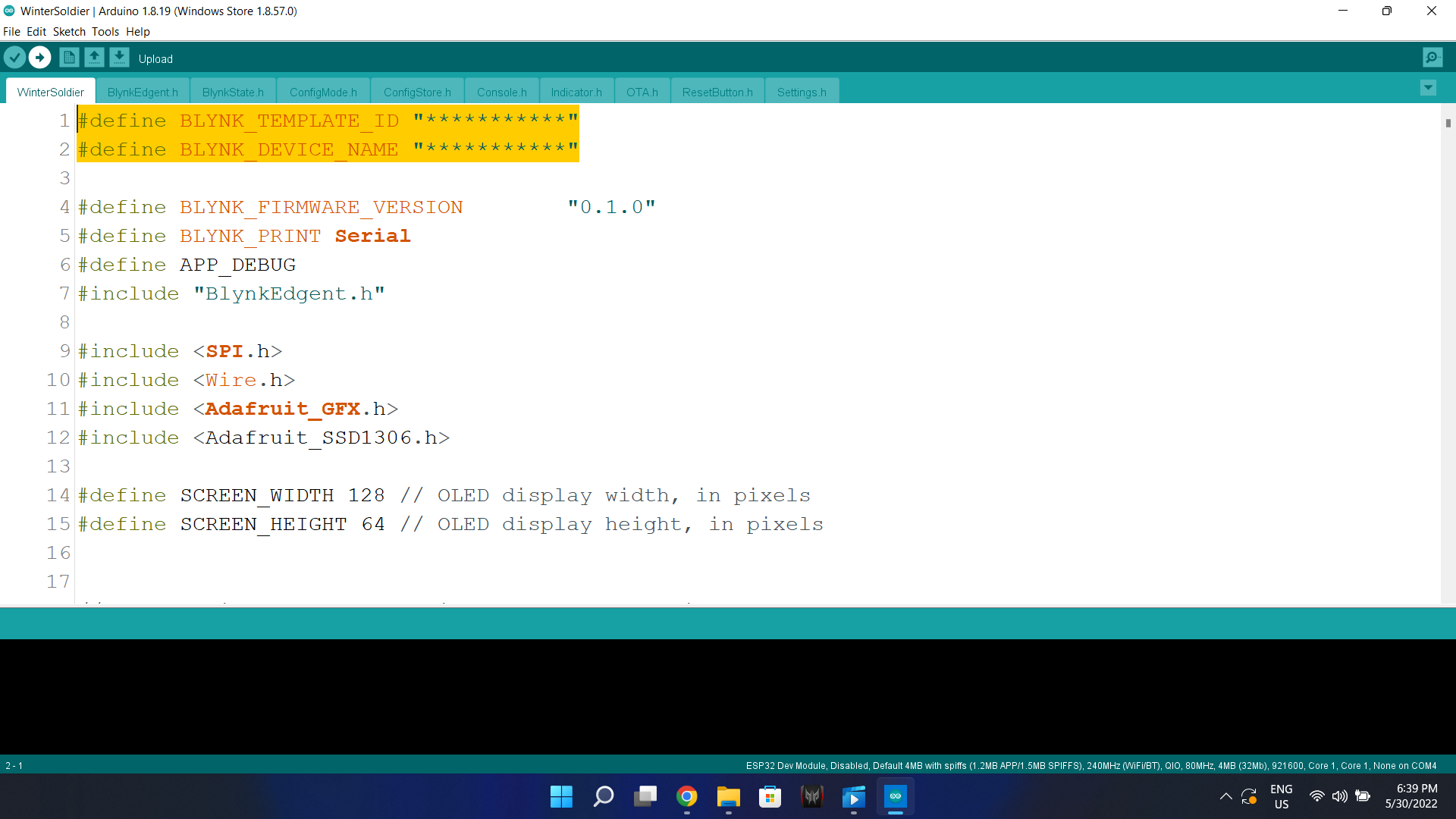Save the sketch with the Save icon
The height and width of the screenshot is (819, 1456).
(x=119, y=57)
